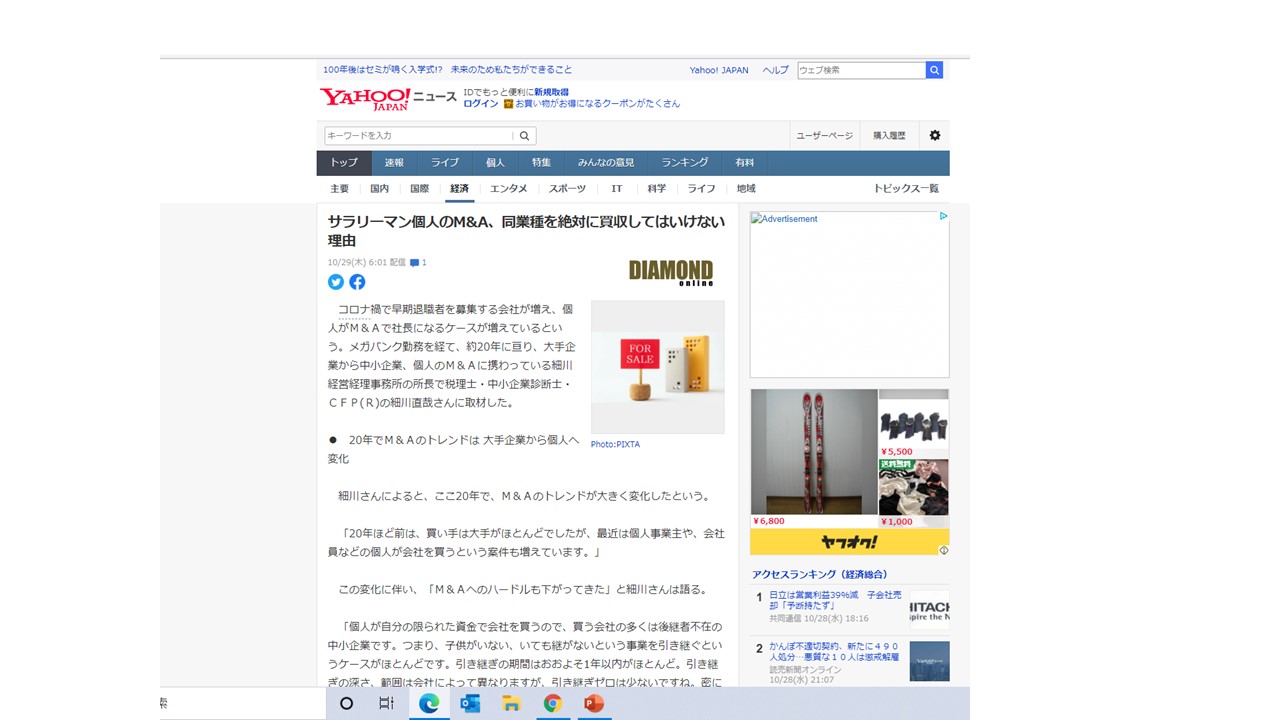Screen dimensions: 1280x720
Task: Select the 有料 tab
Action: click(x=745, y=163)
